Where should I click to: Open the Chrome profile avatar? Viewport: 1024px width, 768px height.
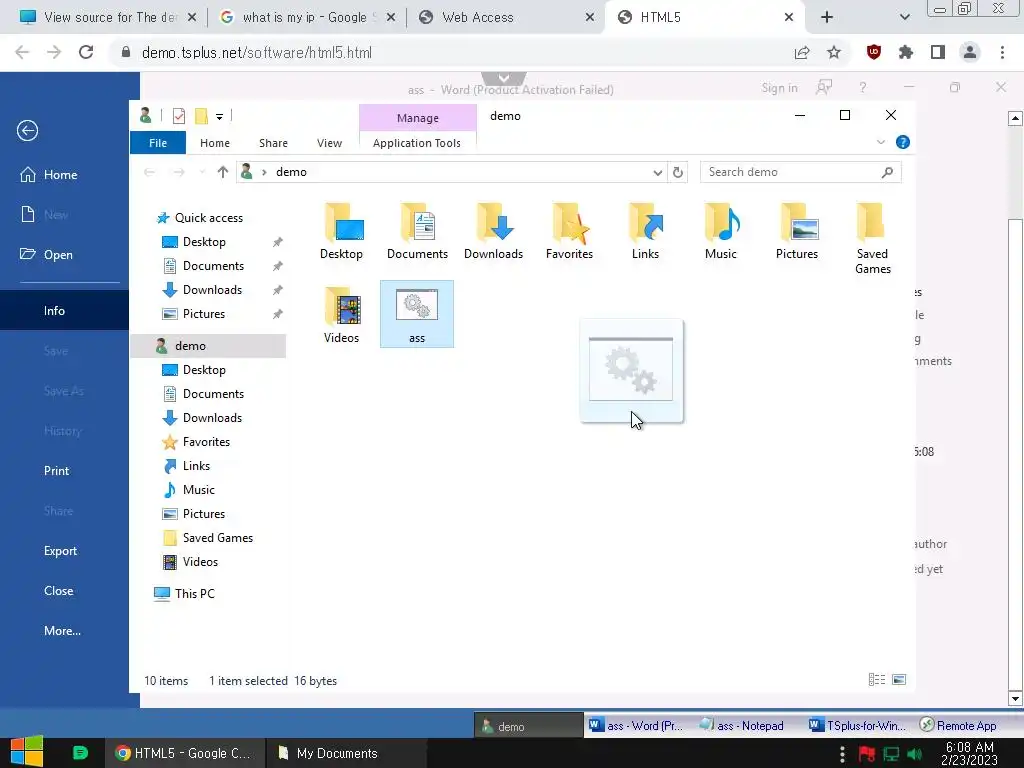click(x=970, y=52)
